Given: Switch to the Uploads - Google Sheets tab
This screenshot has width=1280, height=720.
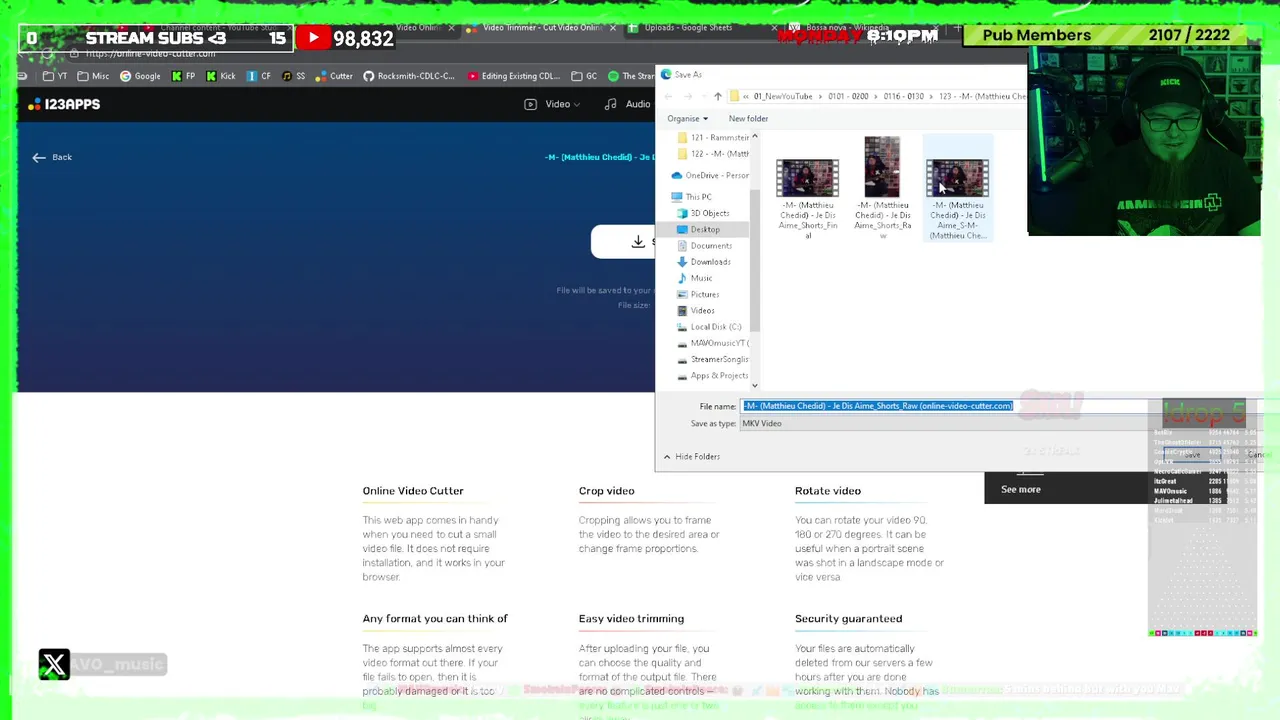Looking at the screenshot, I should pos(688,27).
